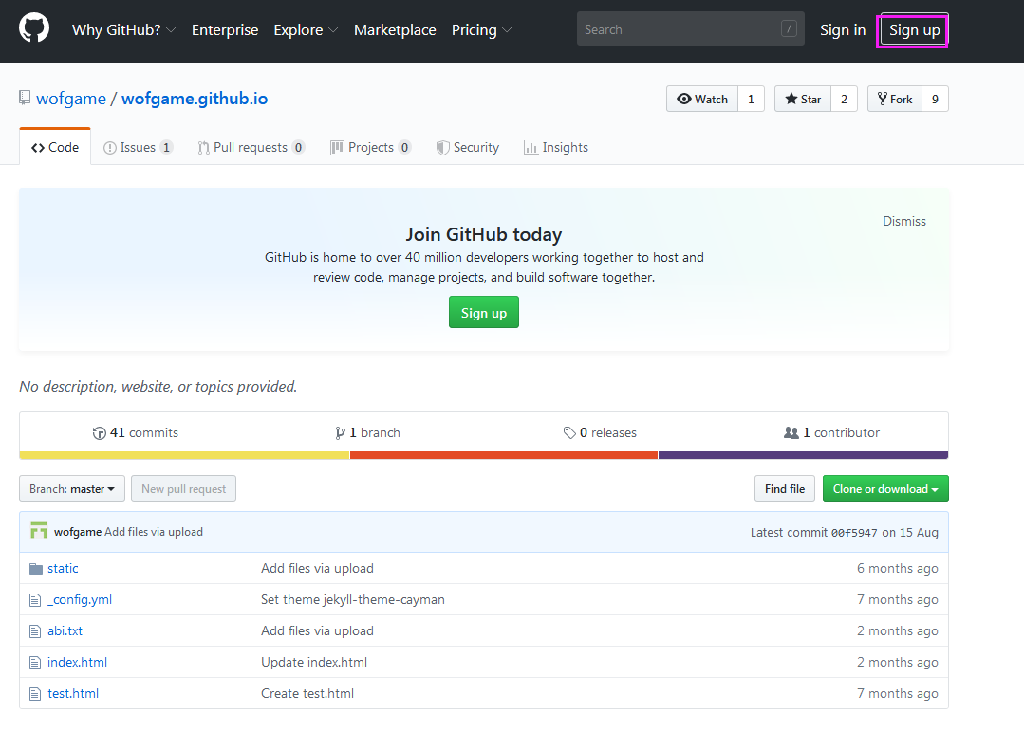Viewport: 1024px width, 731px height.
Task: Expand the Why GitHub? menu
Action: (124, 30)
